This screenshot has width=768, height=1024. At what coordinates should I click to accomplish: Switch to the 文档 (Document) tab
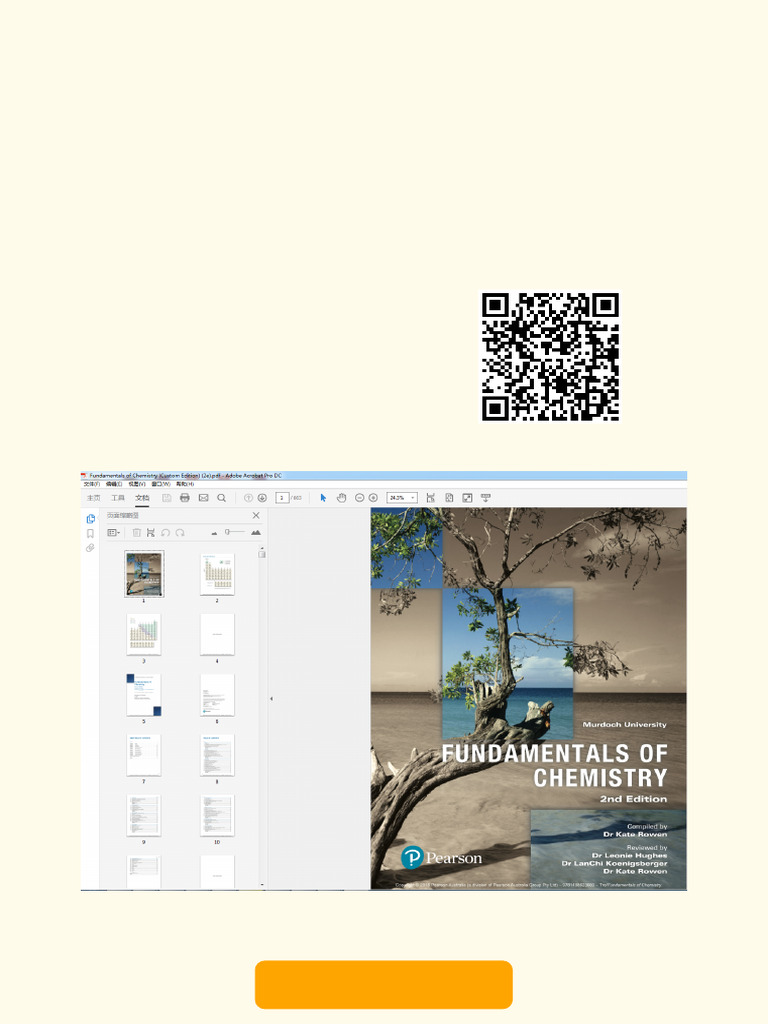click(x=142, y=498)
